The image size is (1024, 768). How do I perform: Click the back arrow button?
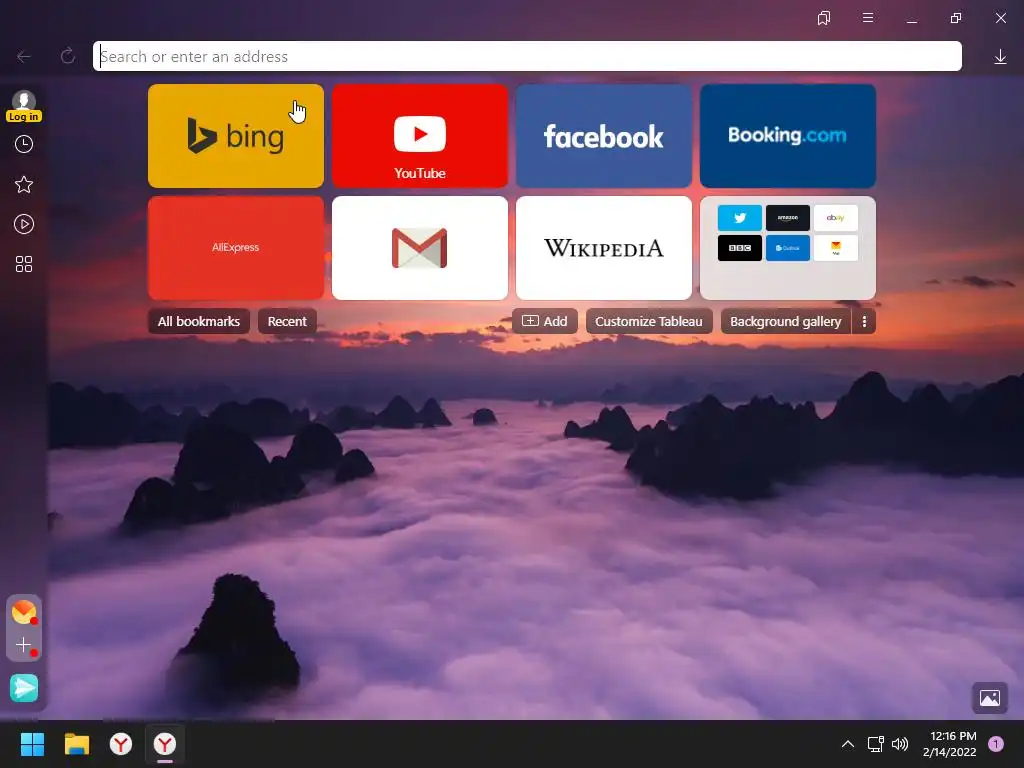(24, 57)
